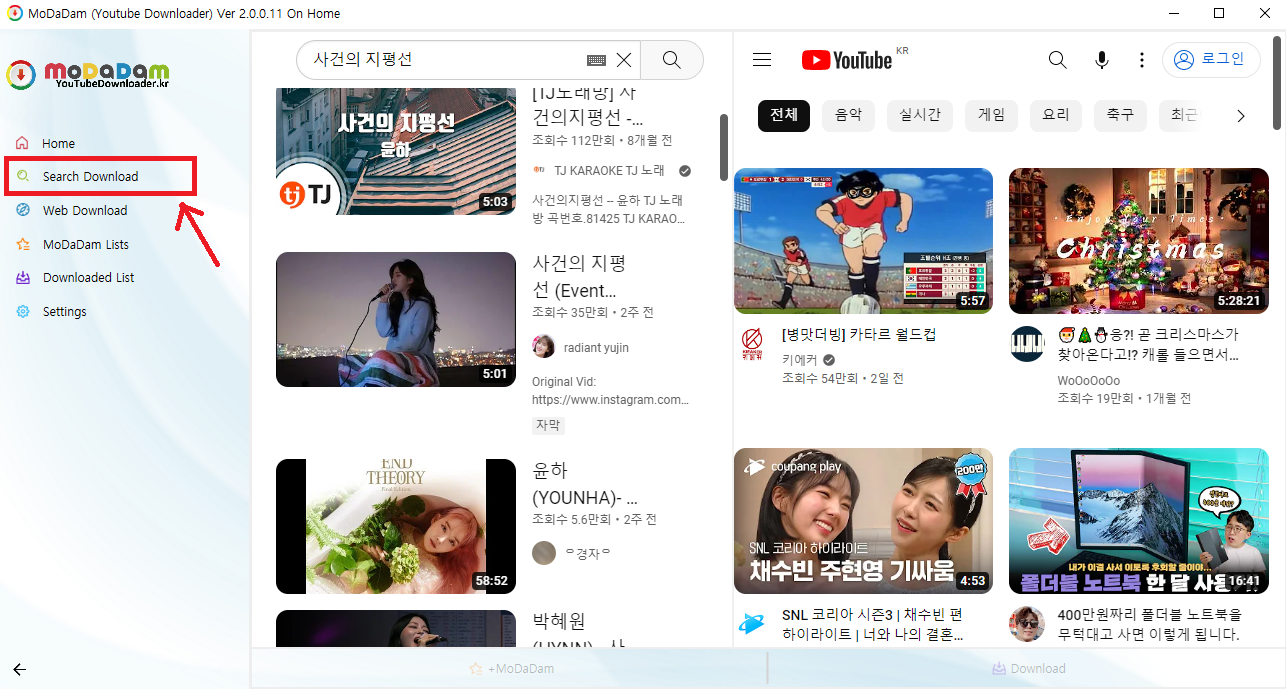Open the END THEORY album thumbnail
Viewport: 1286px width, 689px height.
[396, 527]
